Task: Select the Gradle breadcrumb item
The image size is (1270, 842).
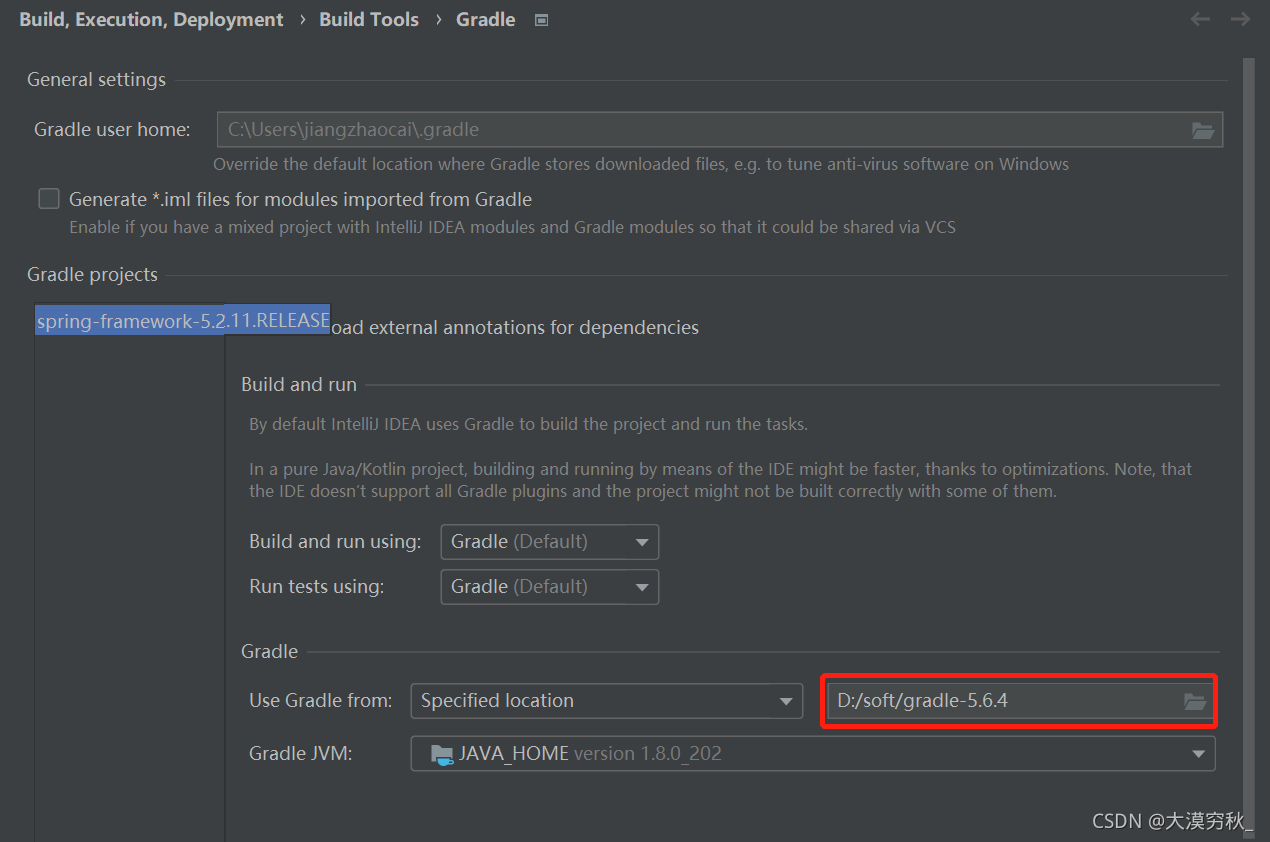Action: point(485,20)
